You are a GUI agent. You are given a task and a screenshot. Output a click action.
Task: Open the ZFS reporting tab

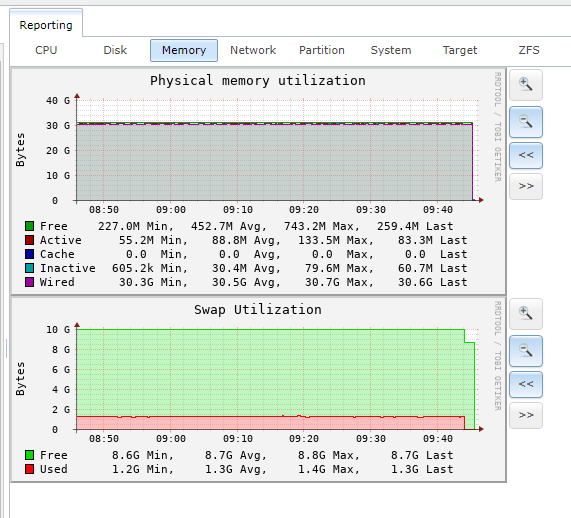pyautogui.click(x=529, y=50)
